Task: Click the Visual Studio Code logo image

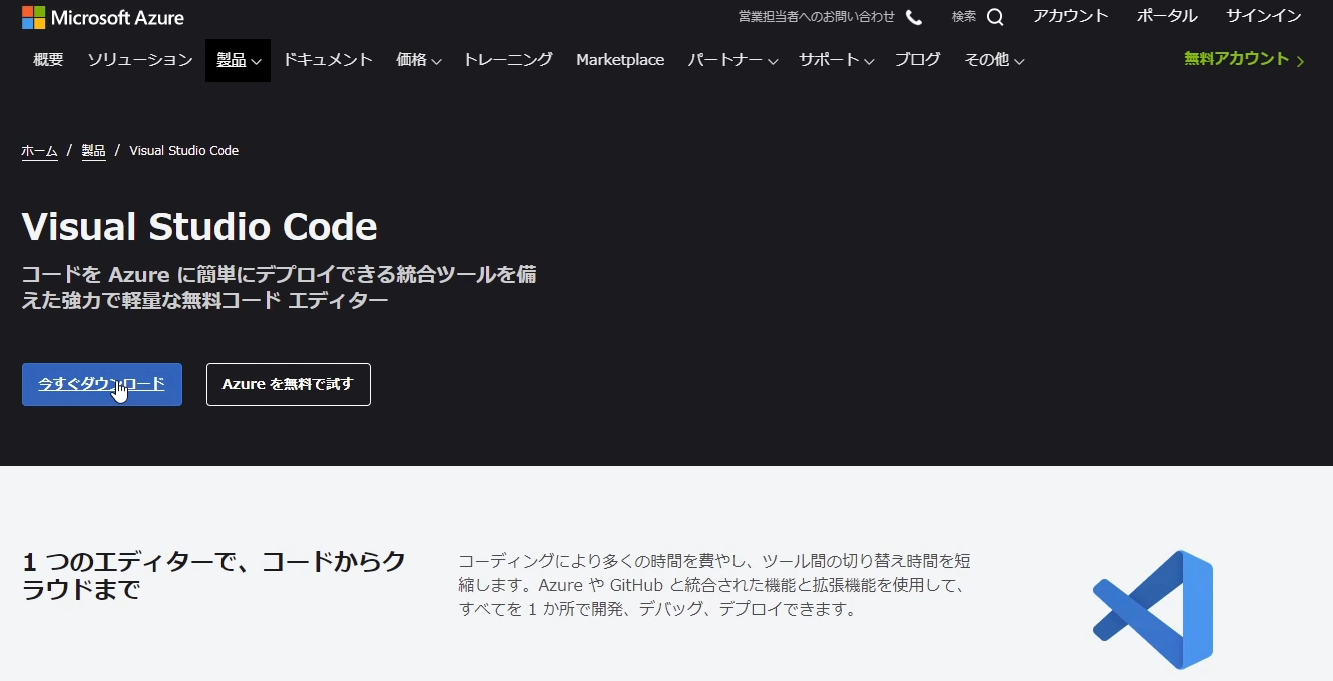Action: tap(1153, 609)
